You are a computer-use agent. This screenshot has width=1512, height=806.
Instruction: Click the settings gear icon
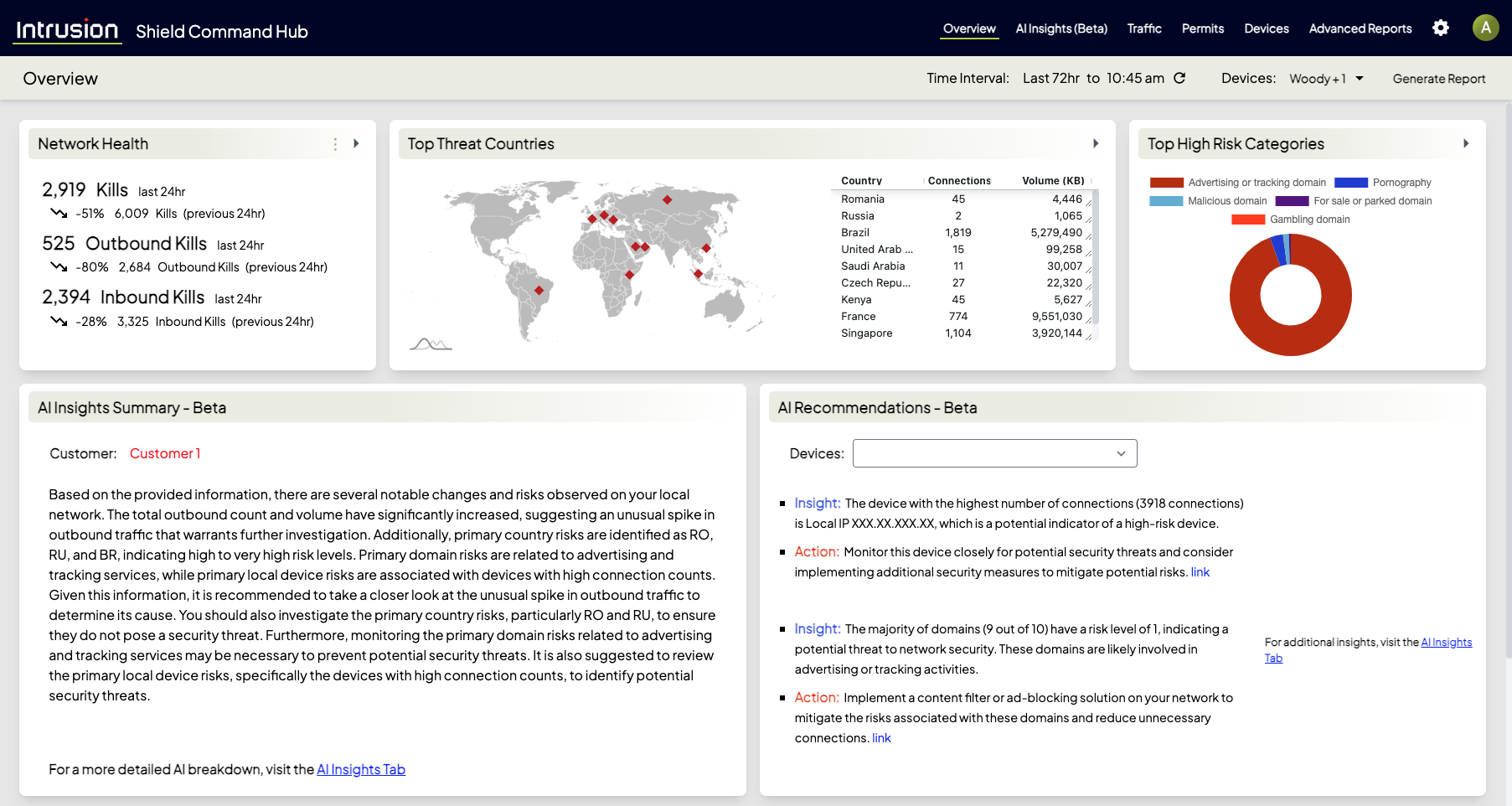[x=1442, y=28]
